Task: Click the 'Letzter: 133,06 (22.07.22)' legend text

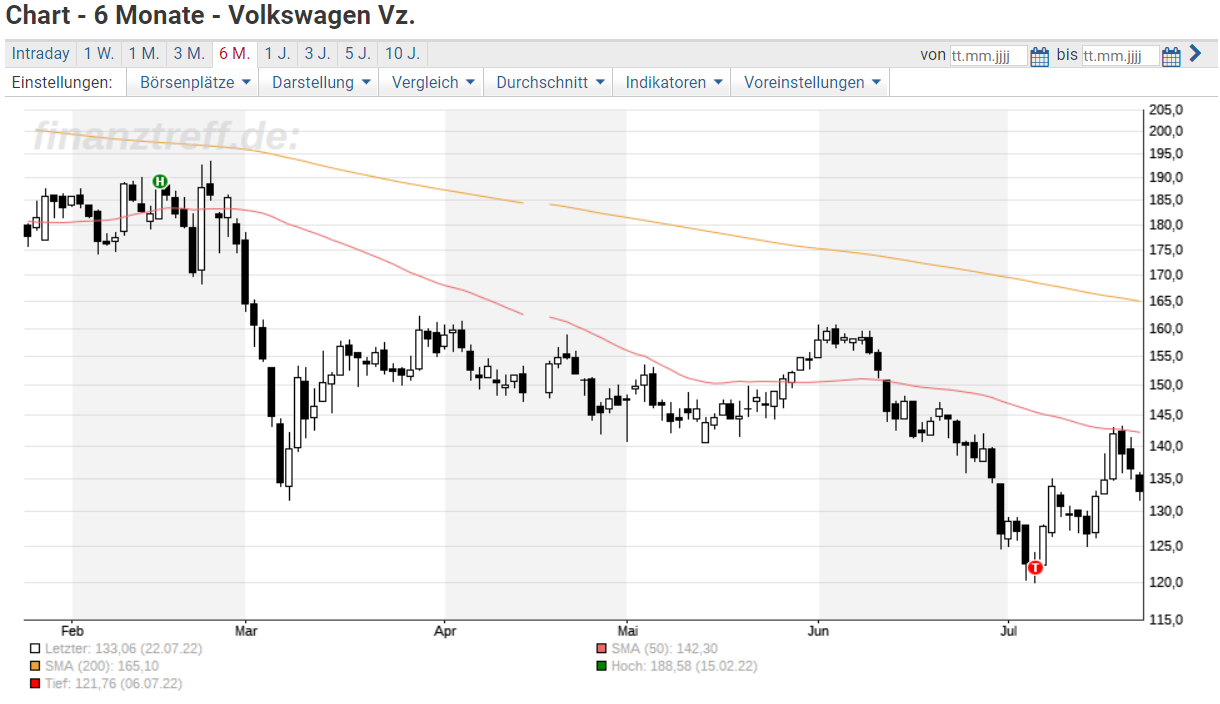Action: 123,649
